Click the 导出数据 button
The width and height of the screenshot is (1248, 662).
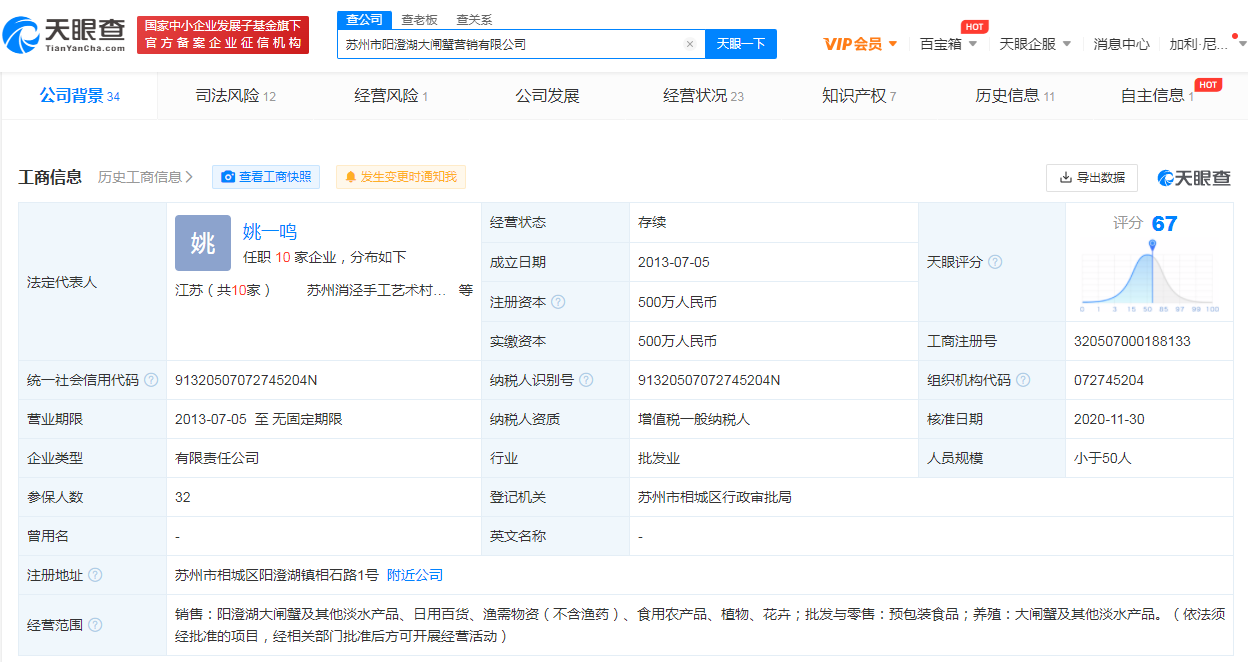[x=1092, y=178]
